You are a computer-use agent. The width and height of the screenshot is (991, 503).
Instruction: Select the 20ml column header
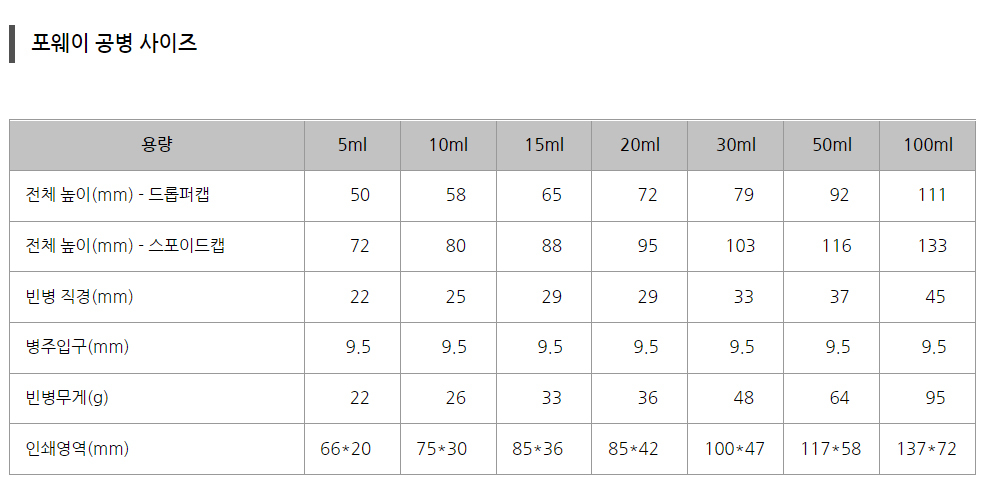click(x=640, y=145)
